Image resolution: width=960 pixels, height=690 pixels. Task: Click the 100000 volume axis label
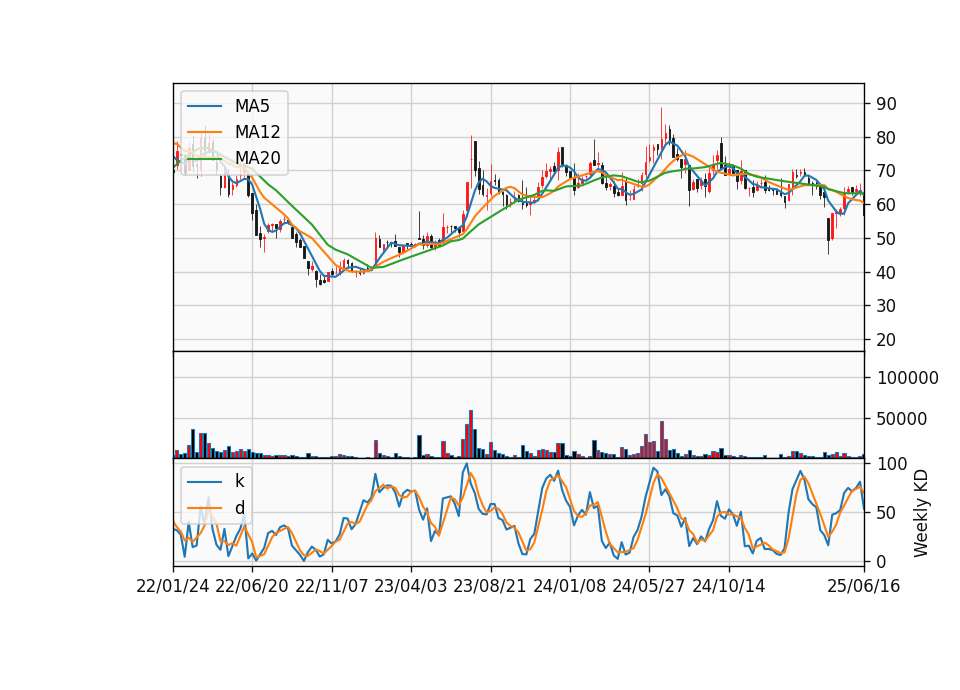(907, 378)
